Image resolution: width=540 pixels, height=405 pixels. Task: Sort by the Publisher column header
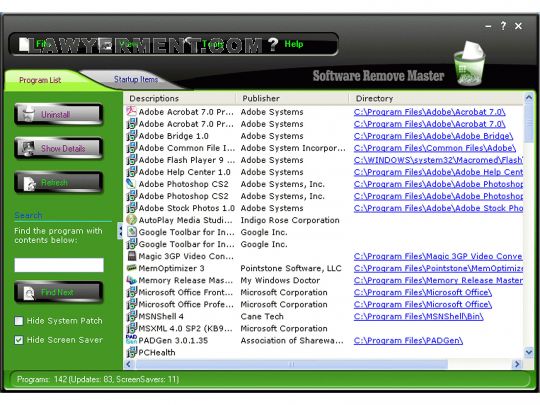292,98
